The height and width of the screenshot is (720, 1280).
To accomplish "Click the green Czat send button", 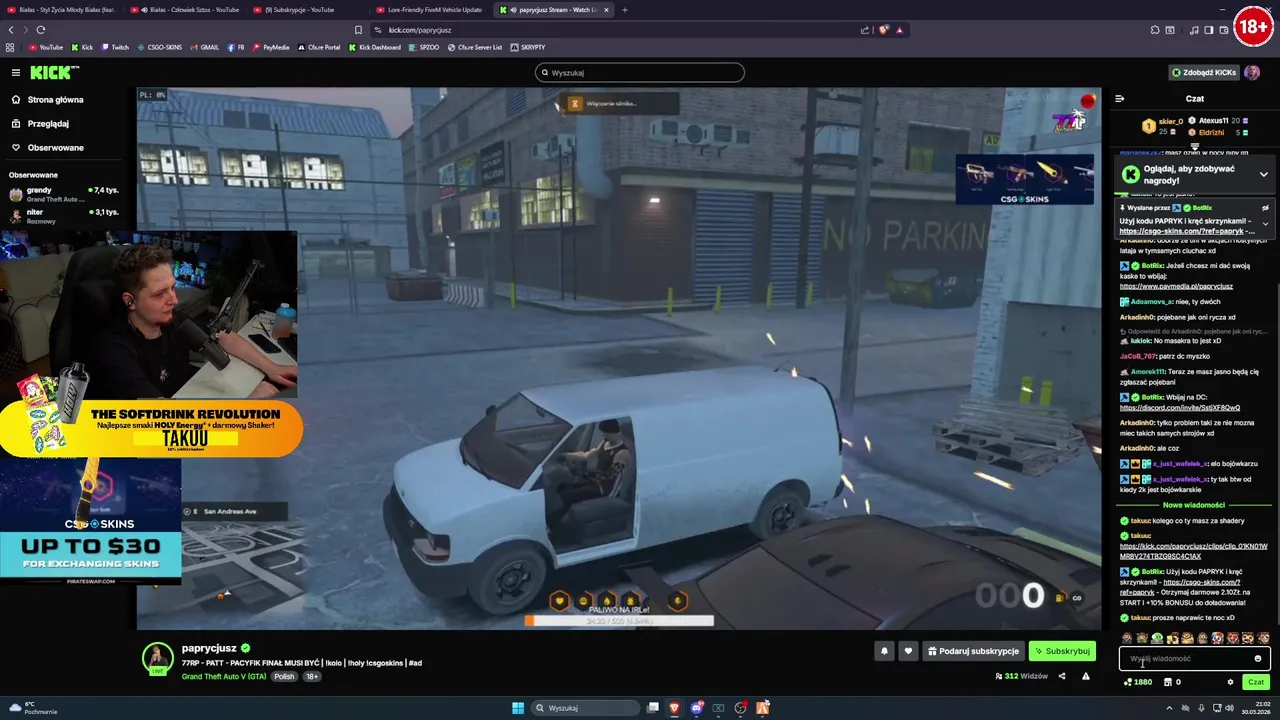I will tap(1256, 682).
